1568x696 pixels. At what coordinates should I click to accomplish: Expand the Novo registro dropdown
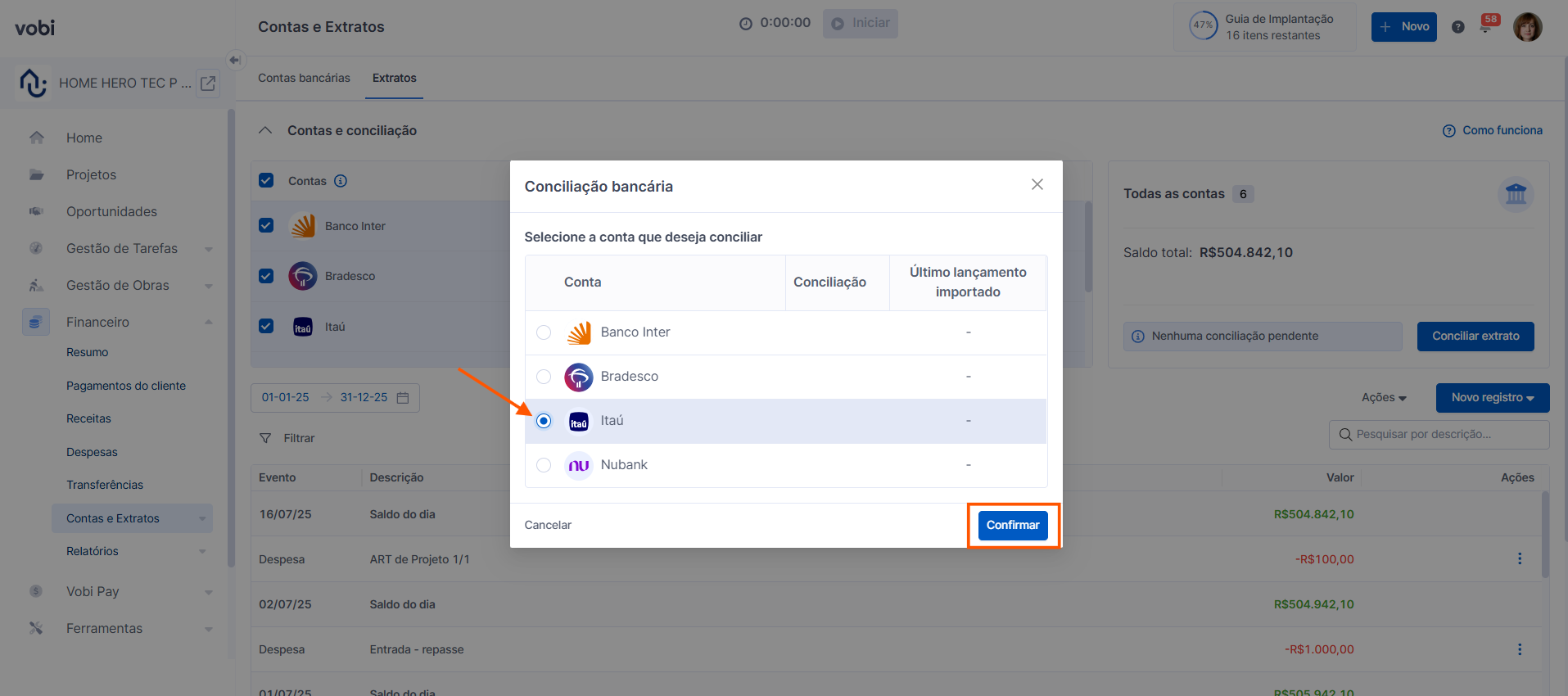coord(1492,398)
